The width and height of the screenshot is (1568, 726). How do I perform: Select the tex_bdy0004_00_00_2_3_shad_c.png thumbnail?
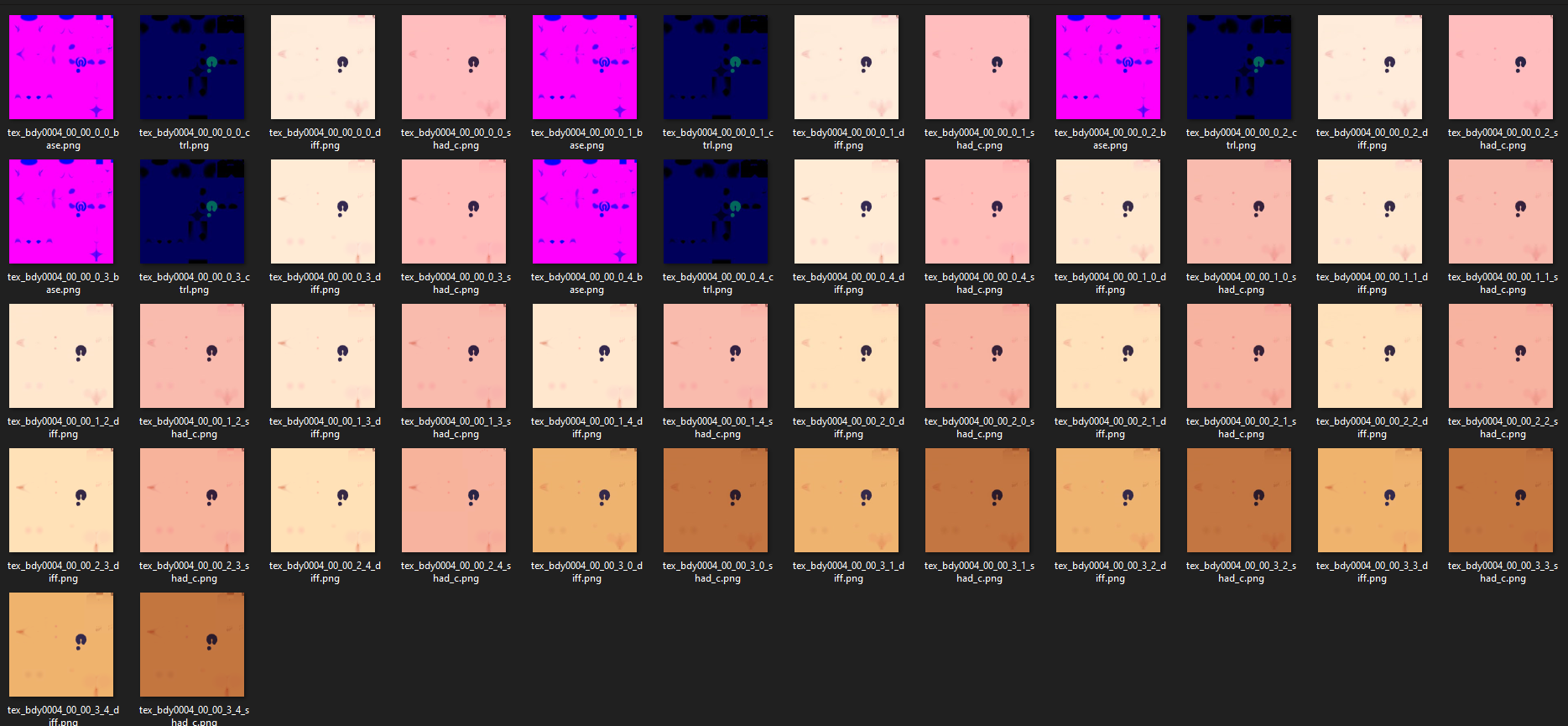pos(192,500)
